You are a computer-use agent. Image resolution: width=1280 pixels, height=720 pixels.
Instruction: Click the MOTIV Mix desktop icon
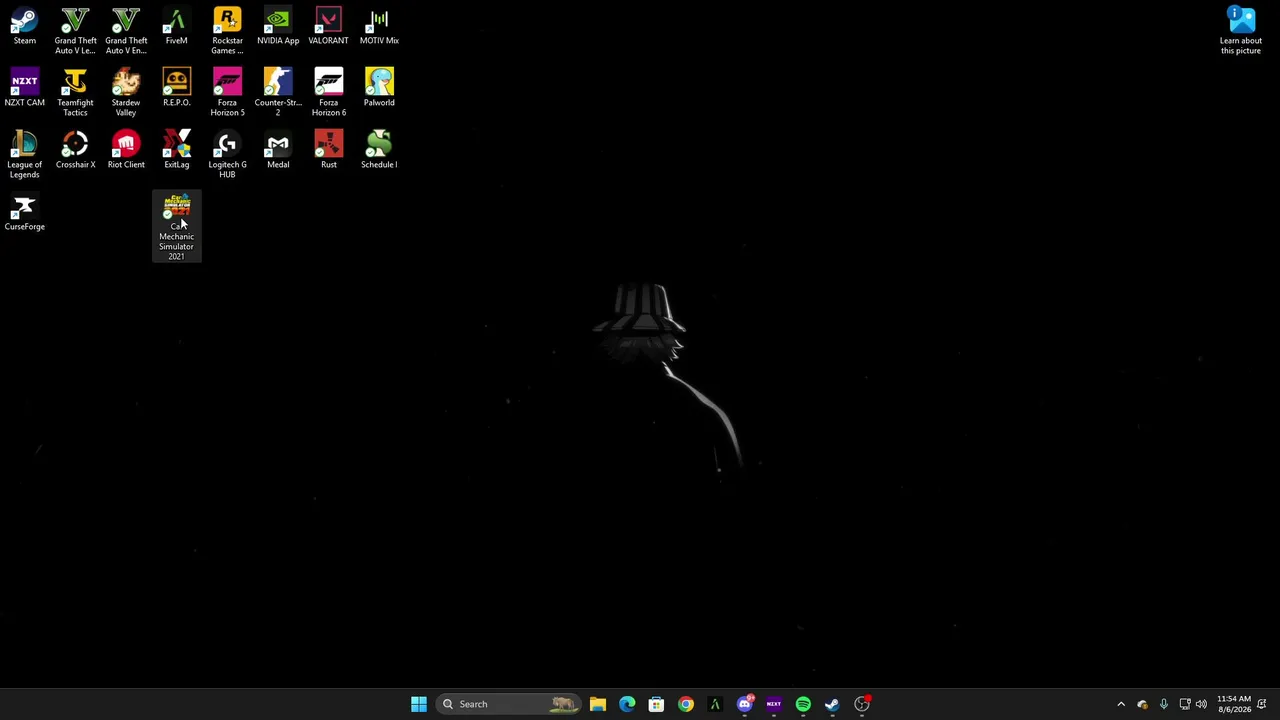(379, 27)
